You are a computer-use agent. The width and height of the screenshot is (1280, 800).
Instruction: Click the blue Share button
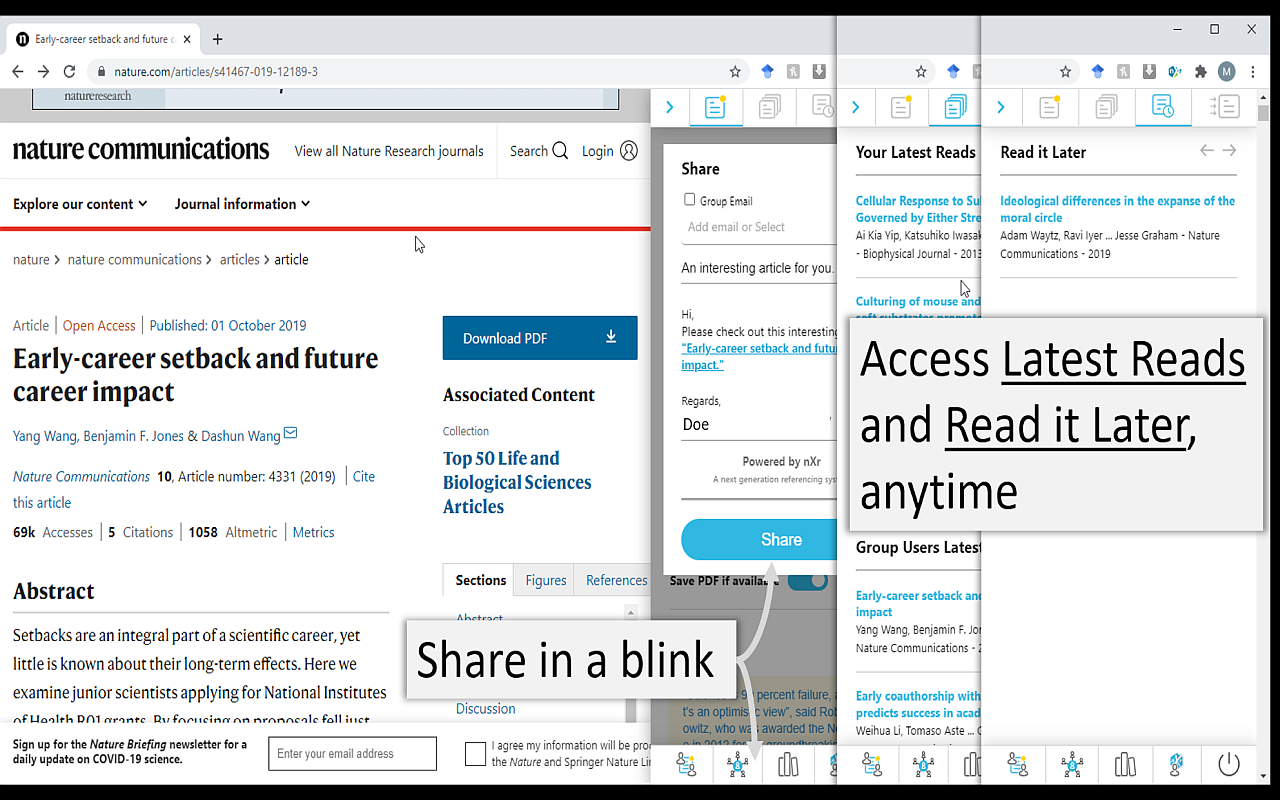click(x=760, y=540)
